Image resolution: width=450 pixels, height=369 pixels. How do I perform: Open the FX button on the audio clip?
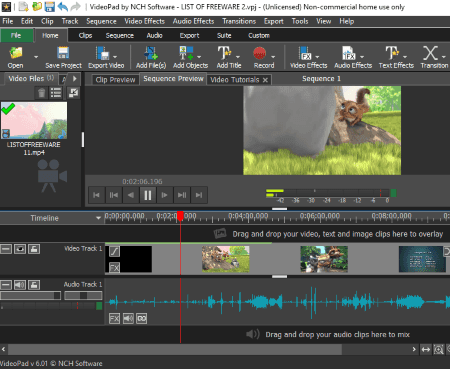click(114, 319)
